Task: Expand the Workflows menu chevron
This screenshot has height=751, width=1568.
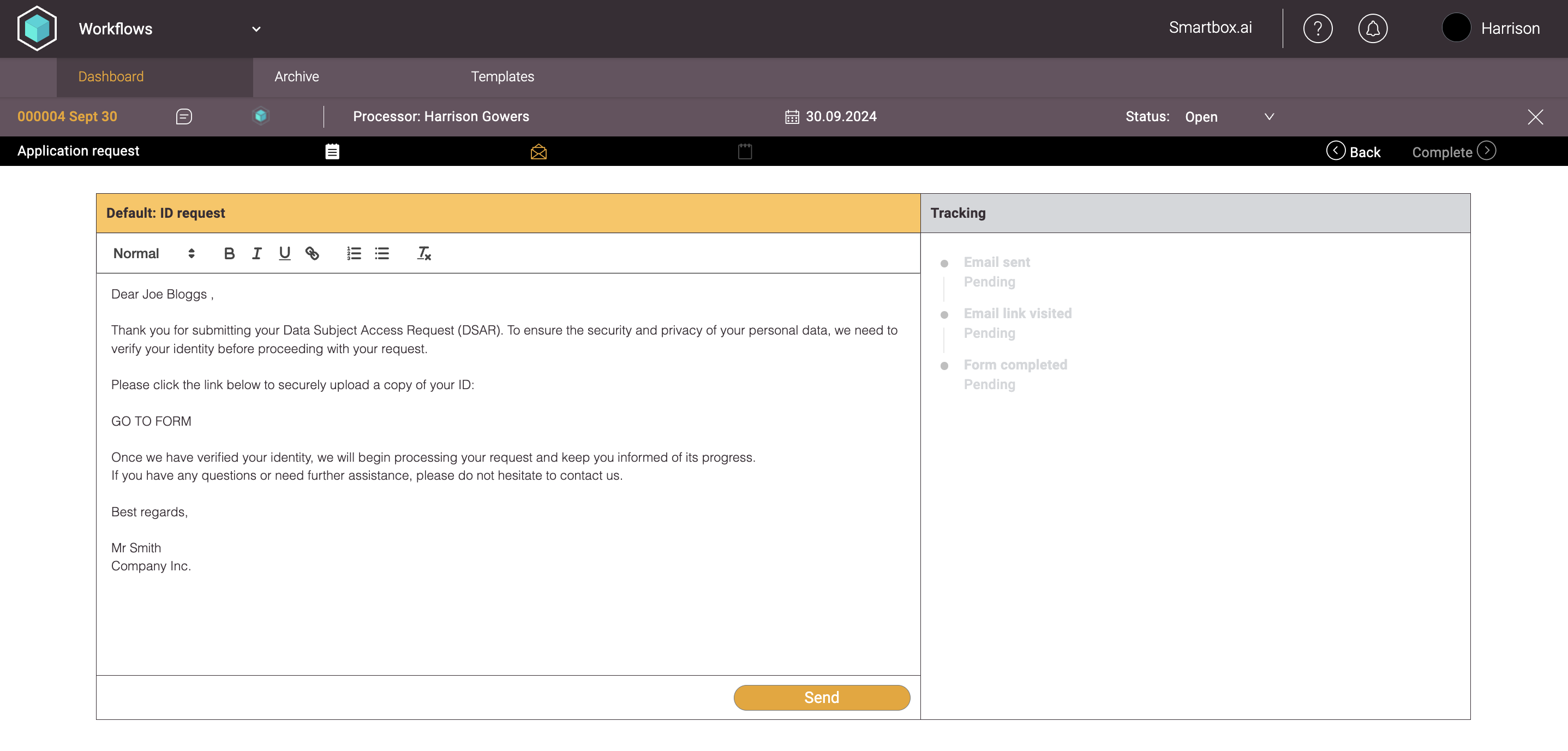Action: 256,28
